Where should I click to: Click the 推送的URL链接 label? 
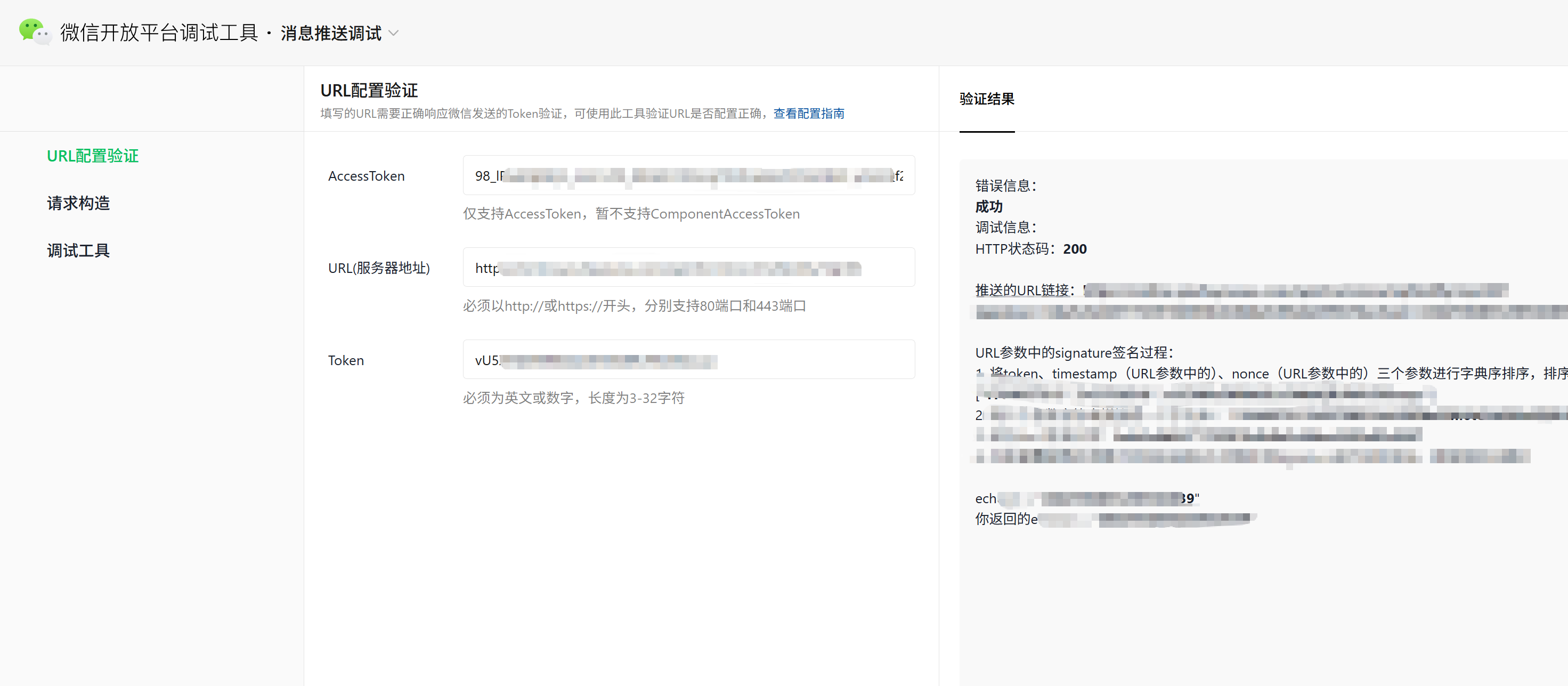pos(1025,290)
